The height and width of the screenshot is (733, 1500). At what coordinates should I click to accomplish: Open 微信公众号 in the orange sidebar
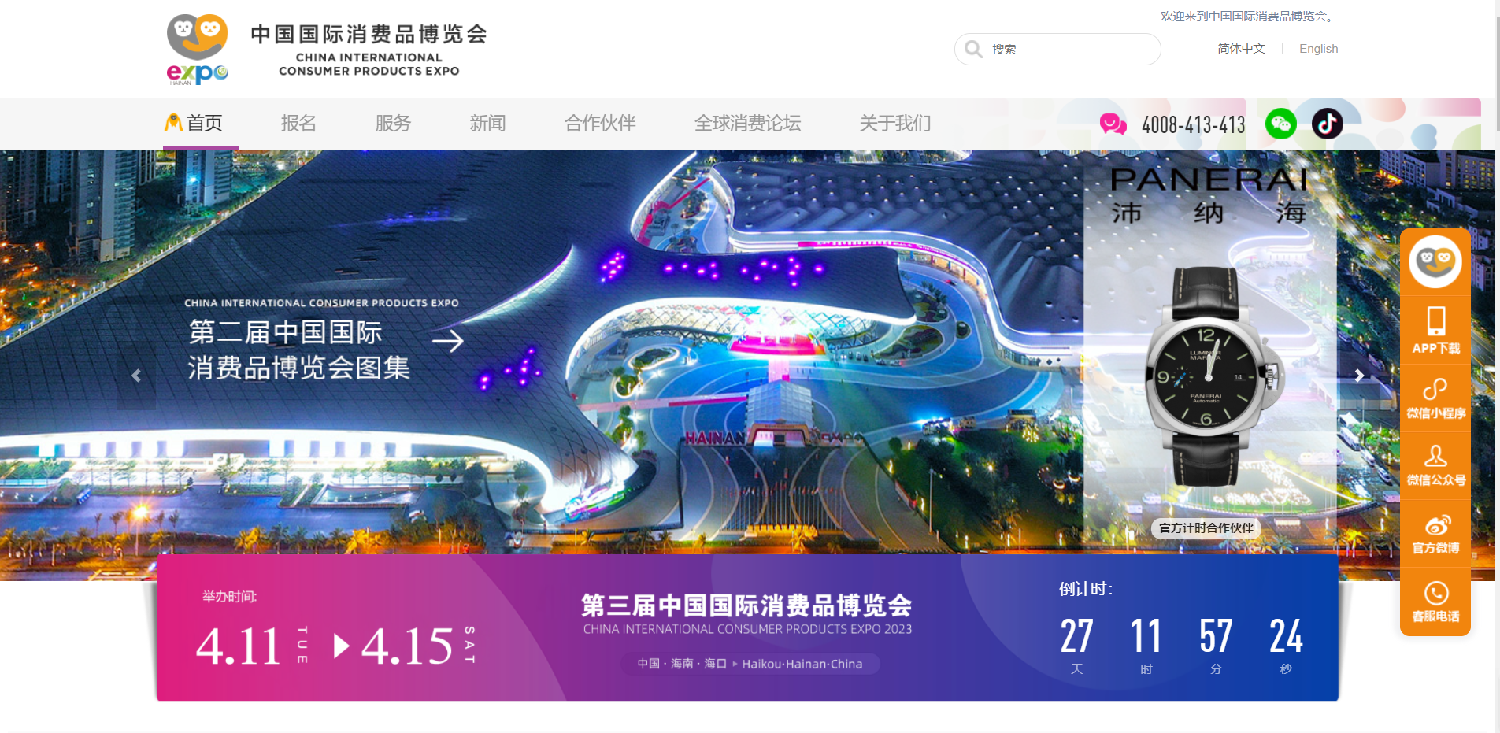click(x=1436, y=465)
